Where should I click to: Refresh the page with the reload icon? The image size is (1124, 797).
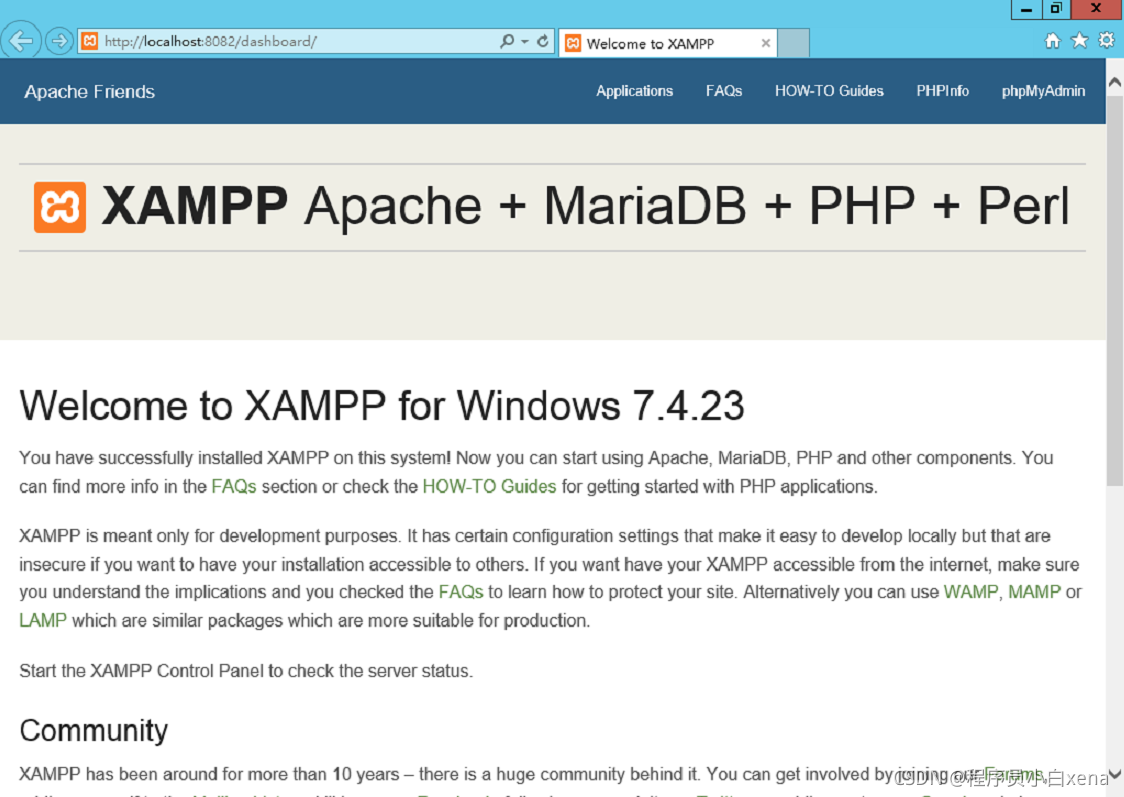(x=543, y=41)
